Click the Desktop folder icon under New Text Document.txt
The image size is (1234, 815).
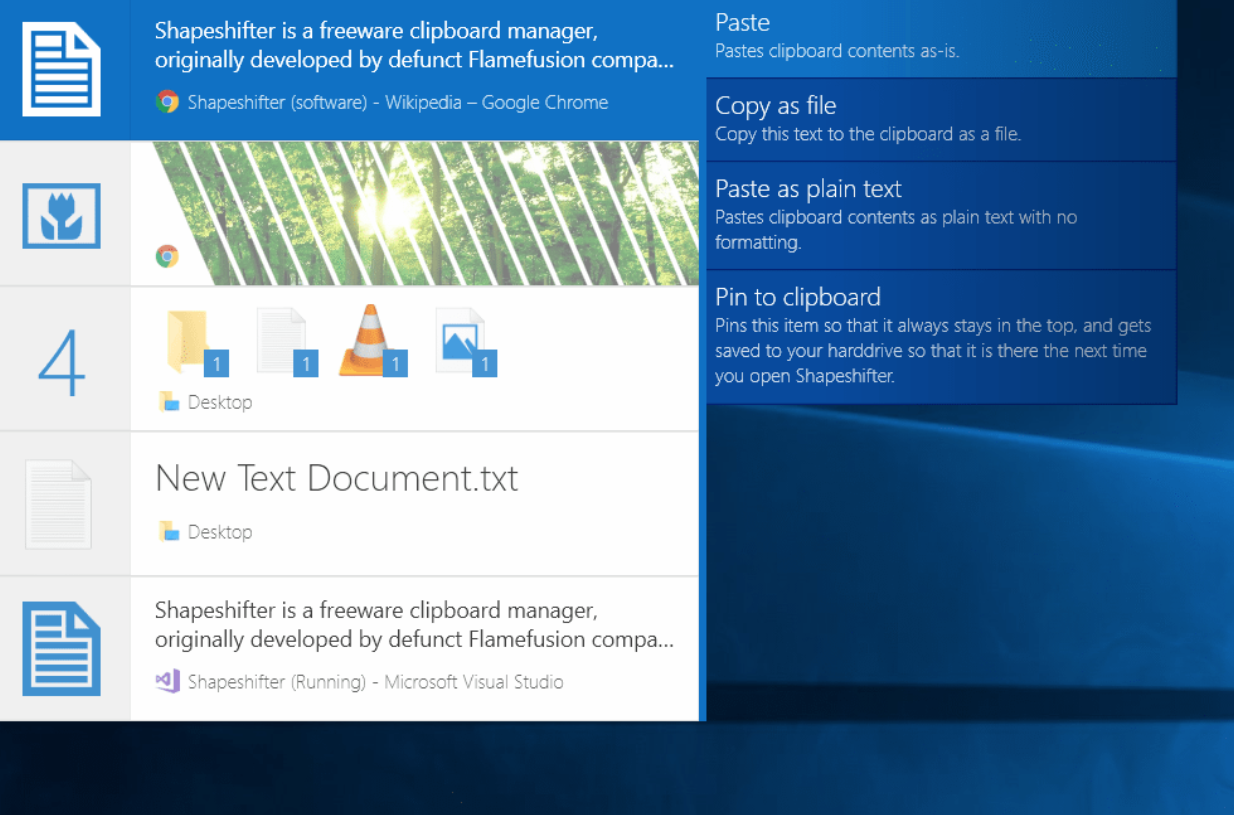coord(169,532)
